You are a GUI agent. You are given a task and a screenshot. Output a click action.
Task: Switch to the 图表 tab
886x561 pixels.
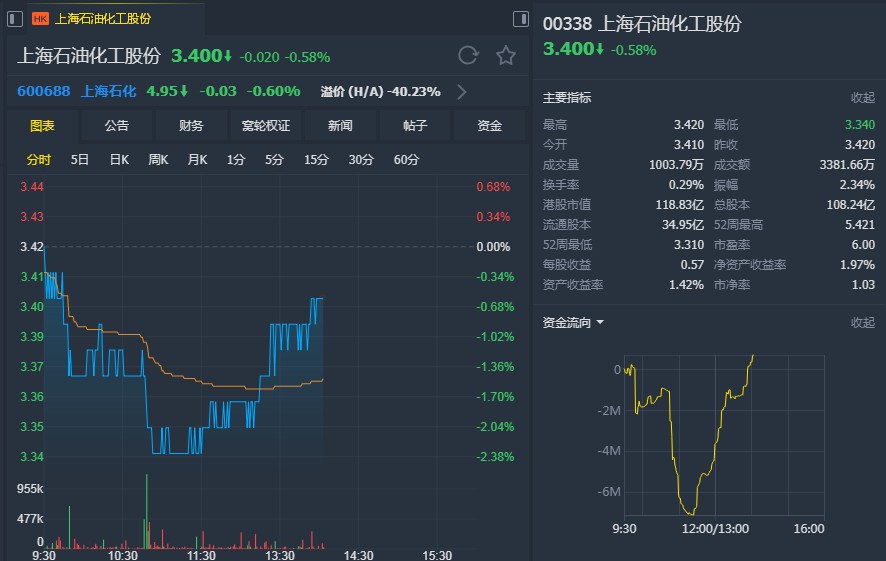point(42,125)
